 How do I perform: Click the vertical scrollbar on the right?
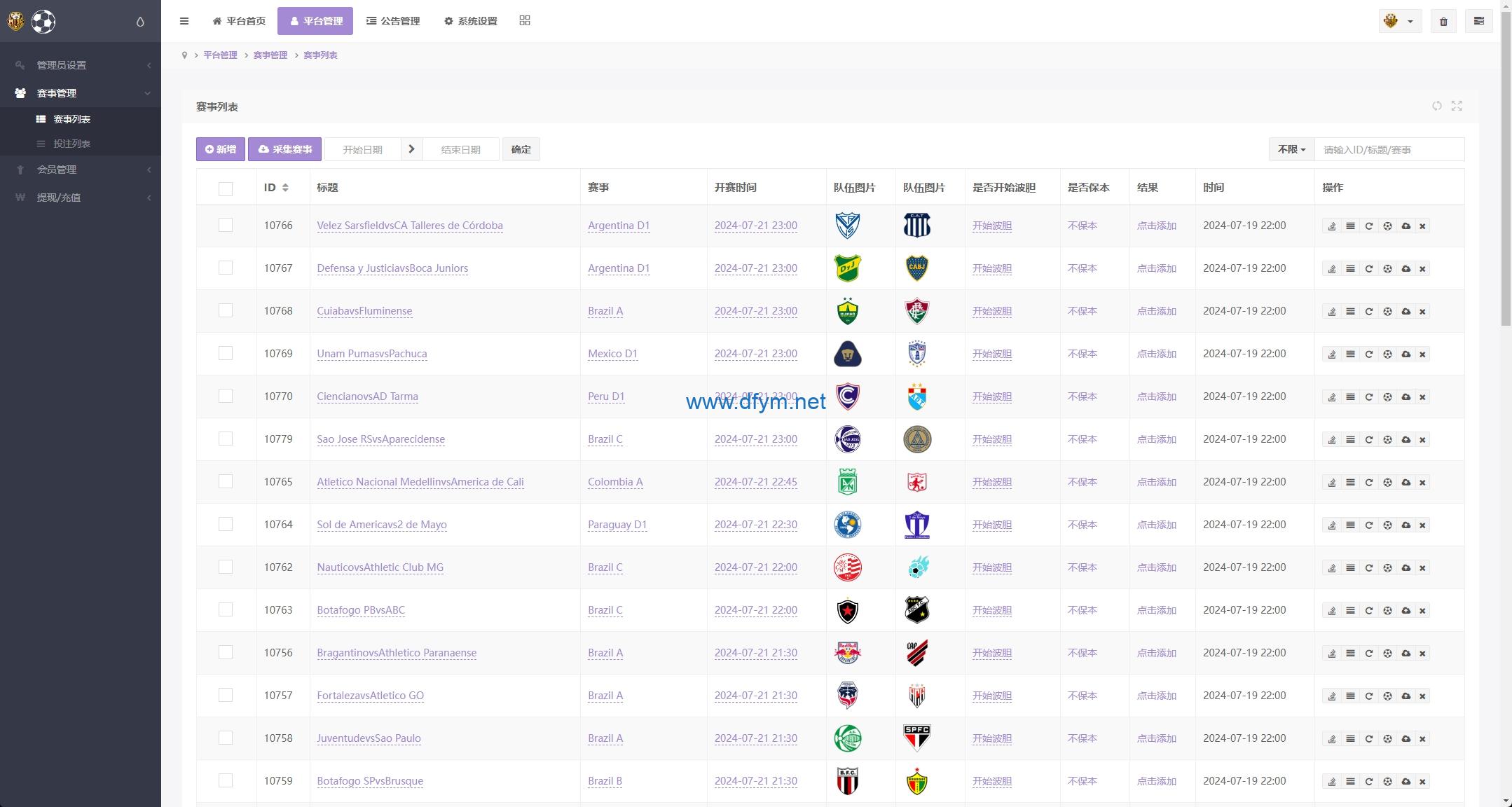1506,168
